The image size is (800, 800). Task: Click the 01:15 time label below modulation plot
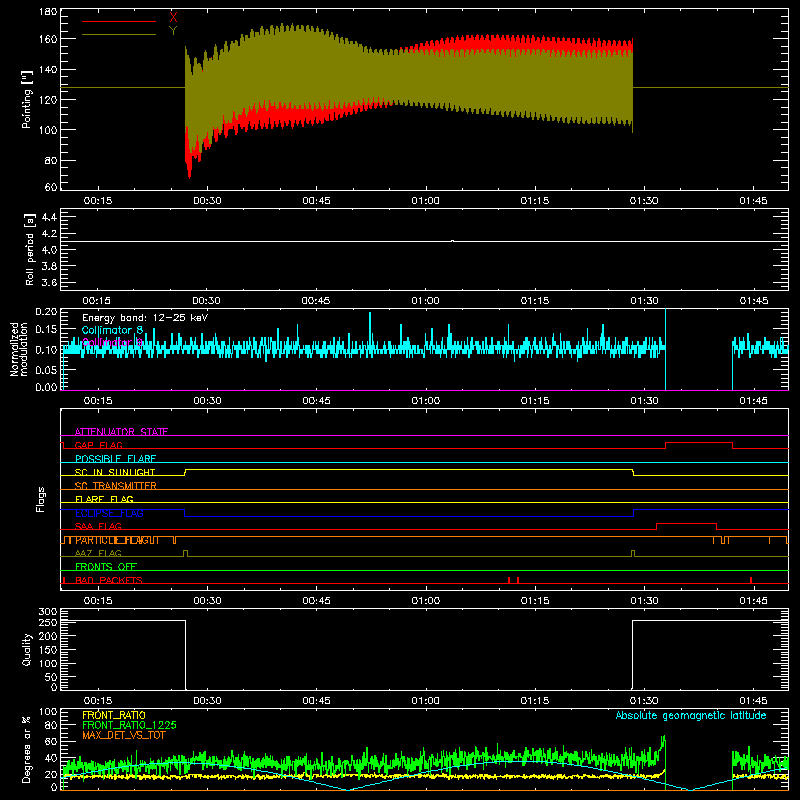click(535, 401)
